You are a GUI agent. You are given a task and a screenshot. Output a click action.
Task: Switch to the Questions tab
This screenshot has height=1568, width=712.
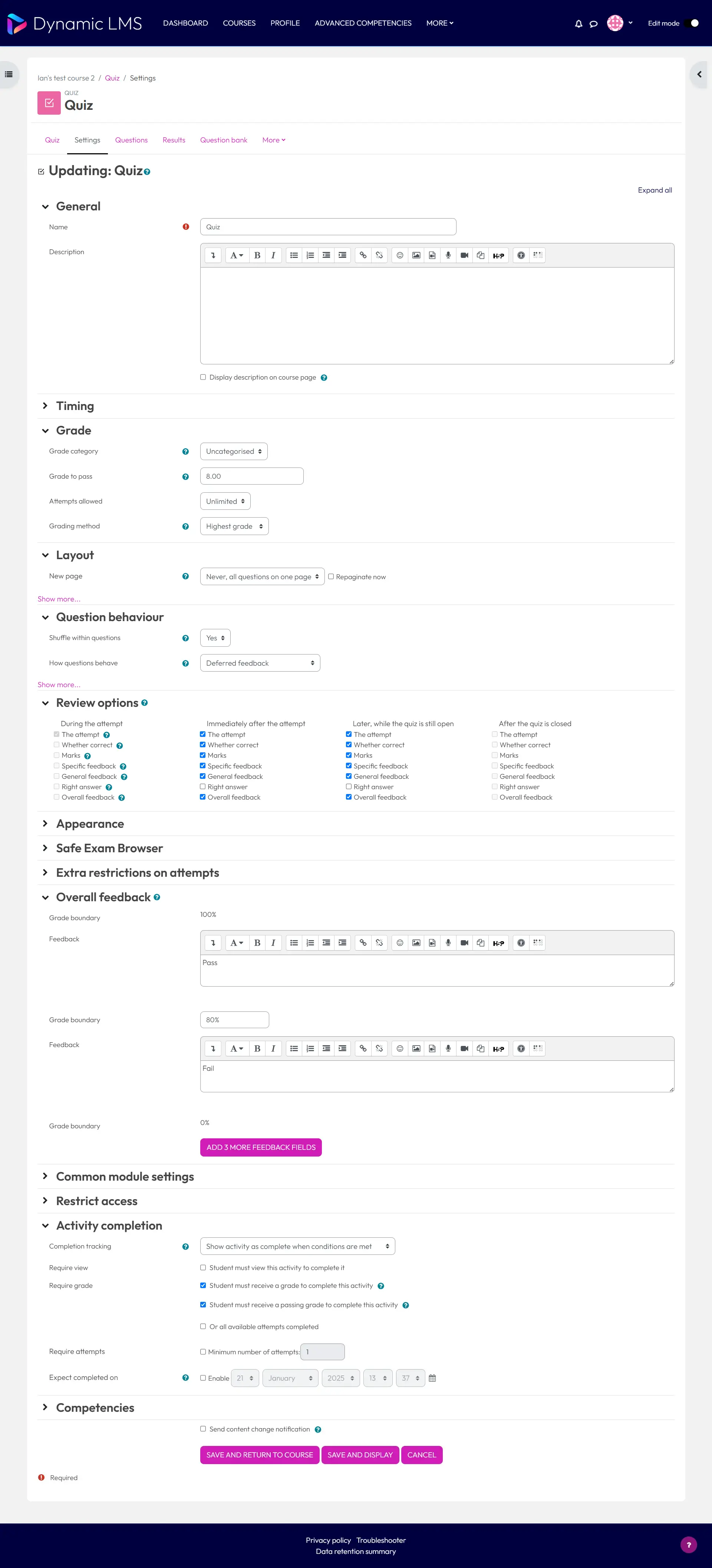tap(131, 140)
